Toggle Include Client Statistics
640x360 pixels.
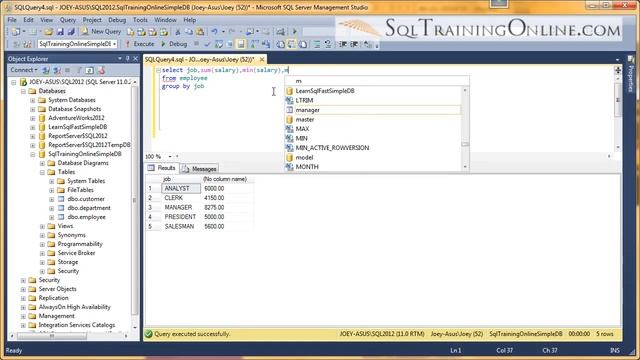pos(266,44)
